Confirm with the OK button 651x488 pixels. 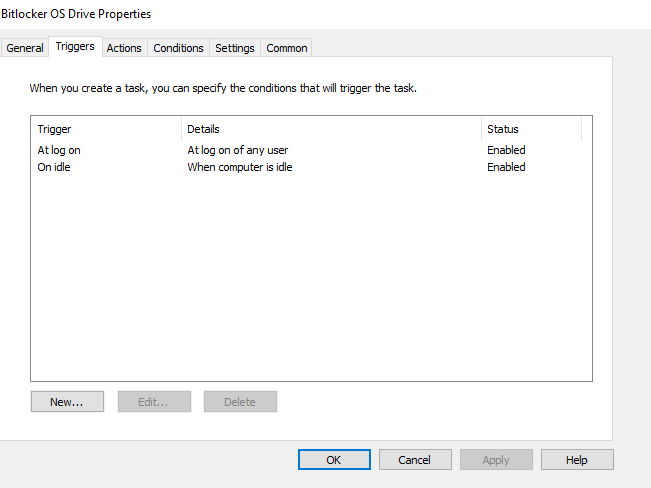pos(334,460)
